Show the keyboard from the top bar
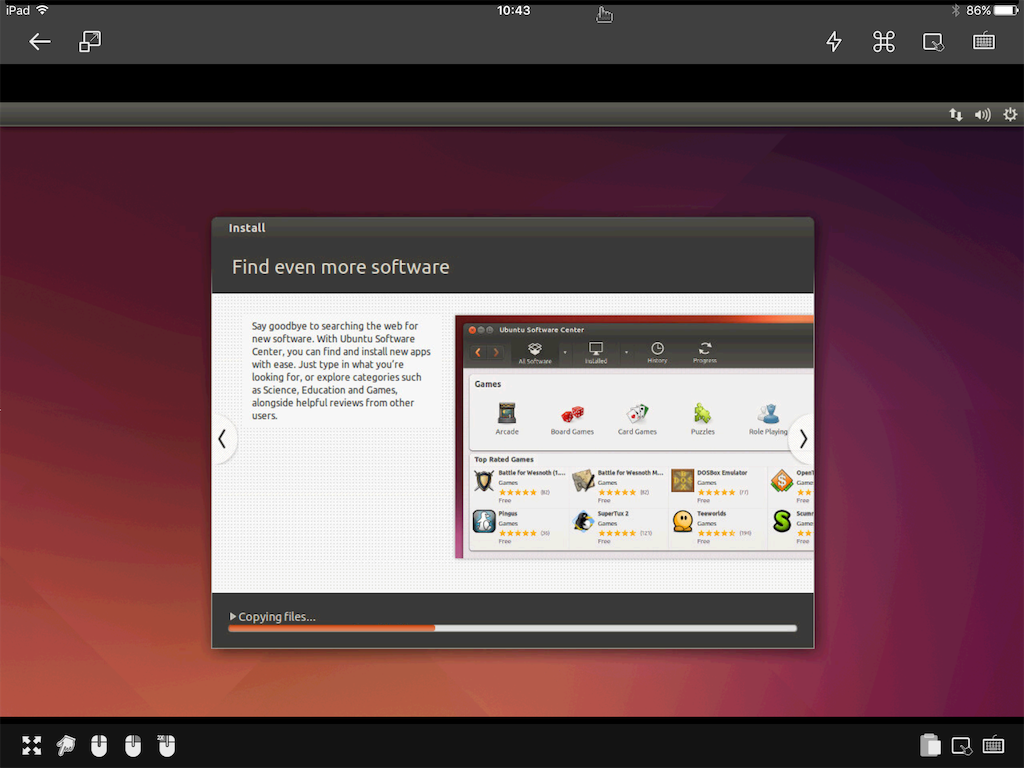Image resolution: width=1024 pixels, height=768 pixels. tap(984, 42)
